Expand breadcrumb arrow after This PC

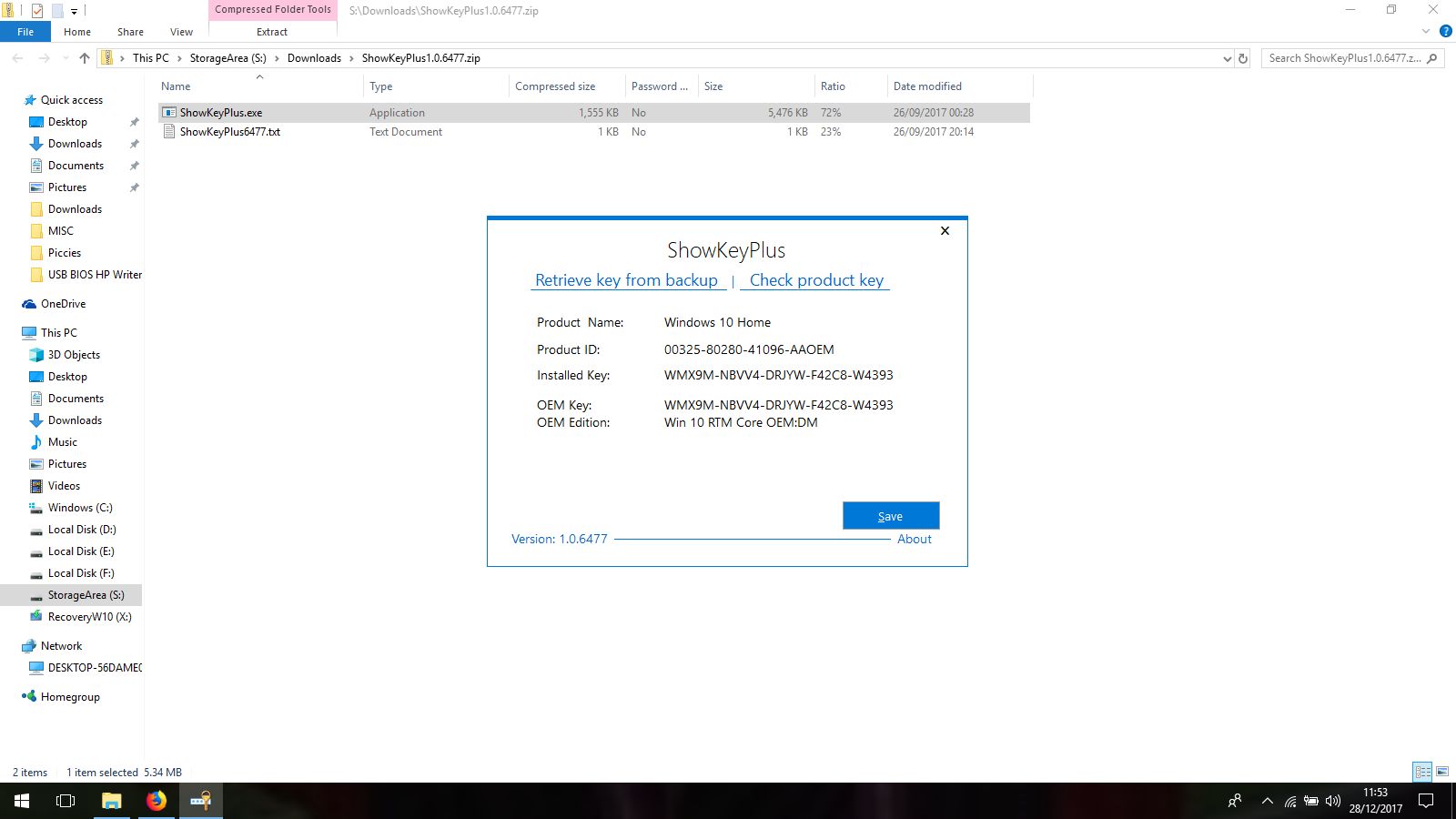179,58
